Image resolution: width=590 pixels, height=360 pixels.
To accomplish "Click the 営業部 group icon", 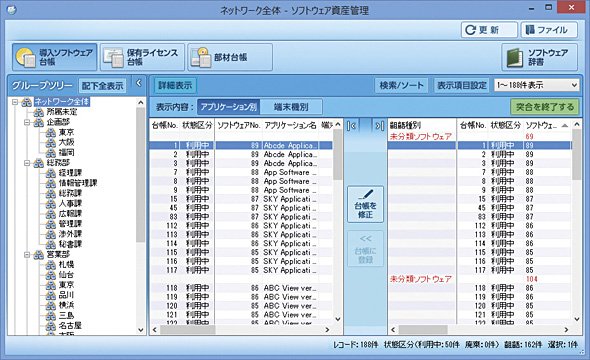I will [38, 255].
